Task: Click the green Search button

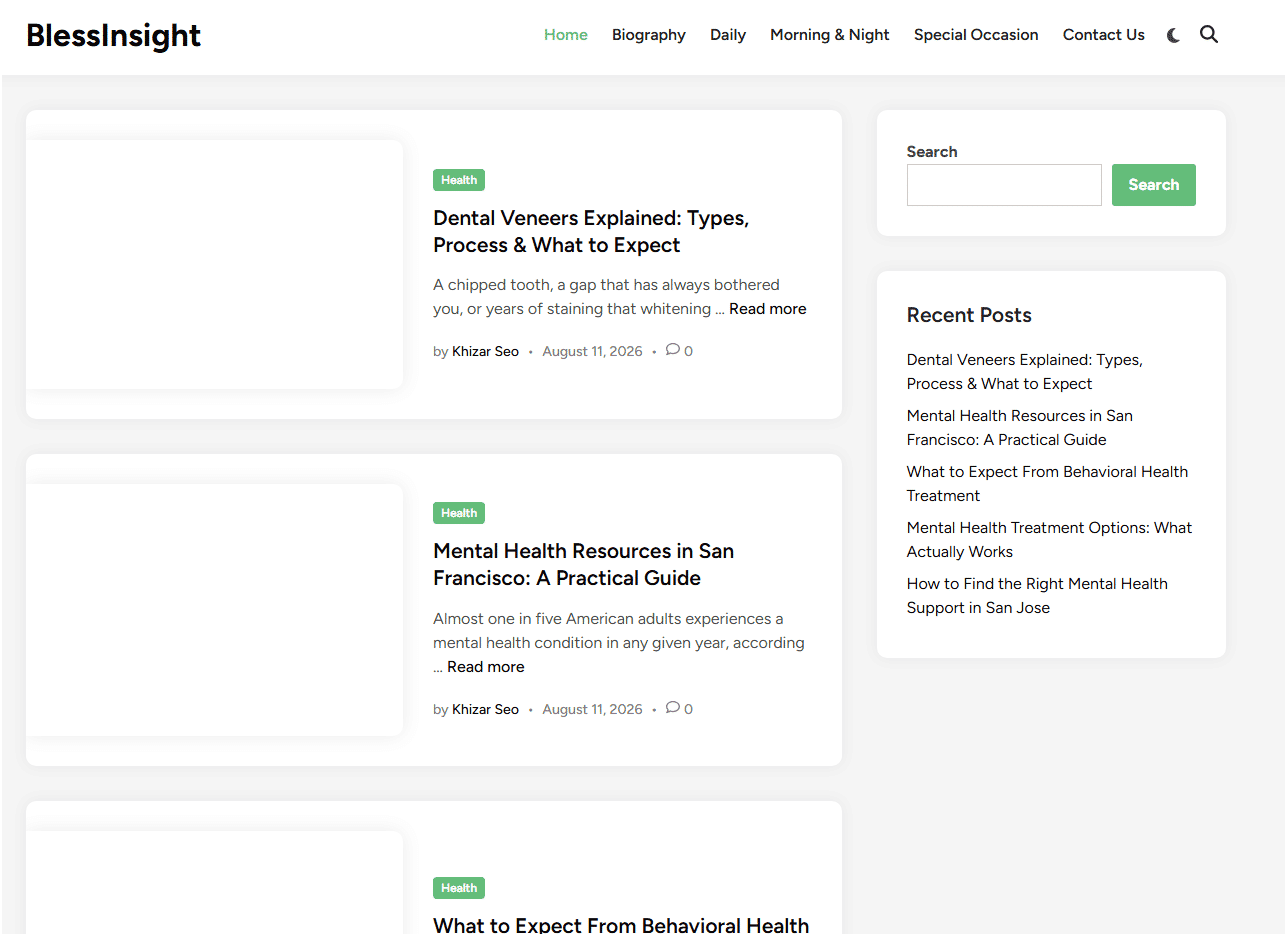Action: pyautogui.click(x=1154, y=185)
